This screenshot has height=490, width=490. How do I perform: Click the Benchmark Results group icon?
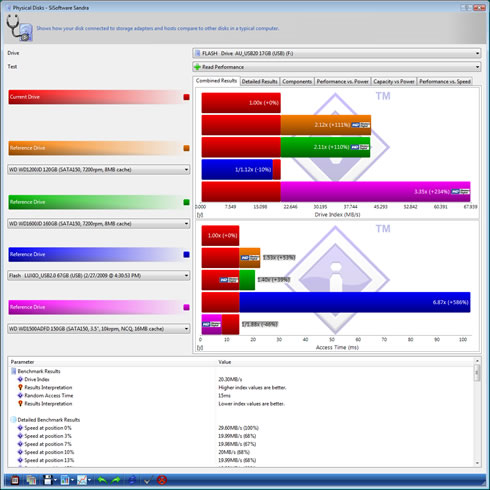[14, 371]
